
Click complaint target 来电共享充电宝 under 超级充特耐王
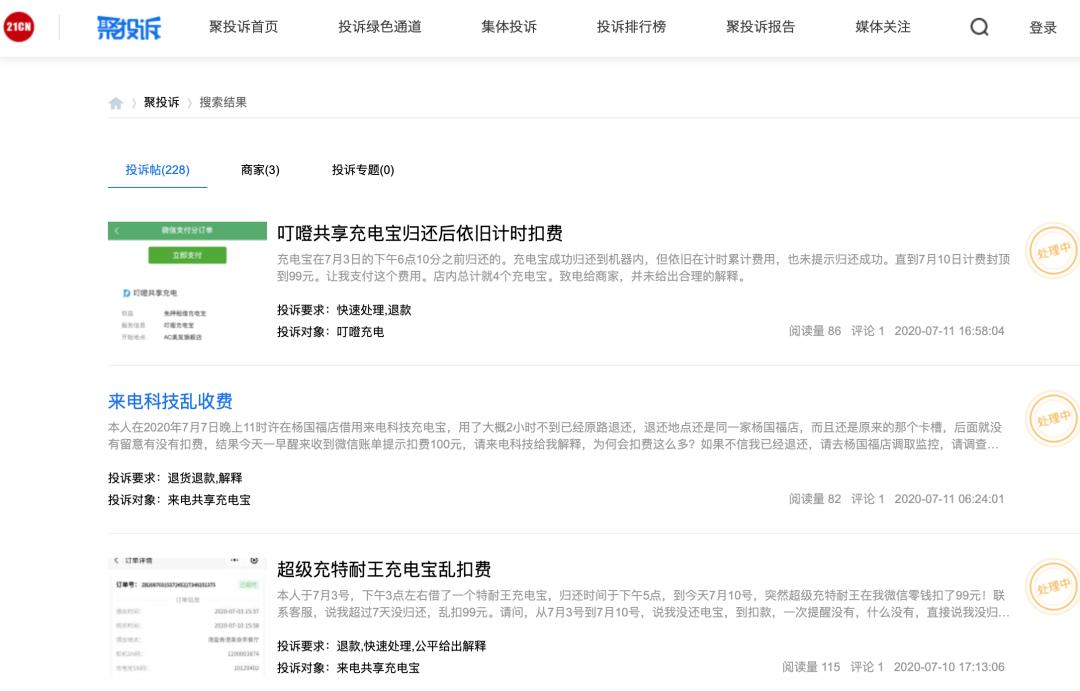(x=378, y=668)
